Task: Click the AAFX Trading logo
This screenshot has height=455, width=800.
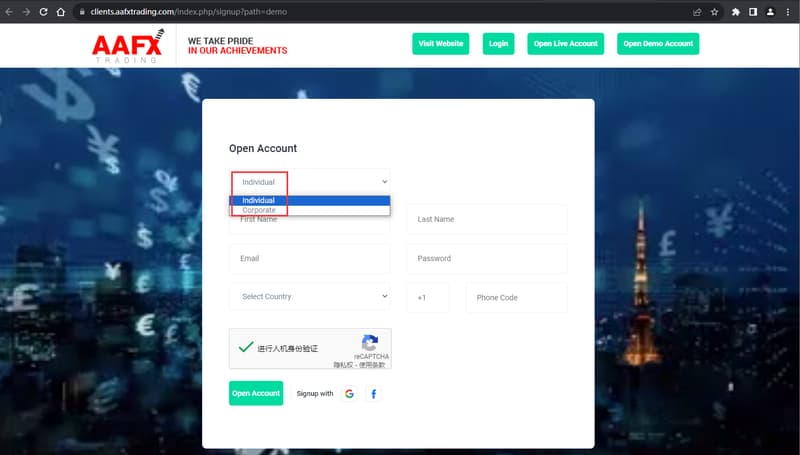Action: pyautogui.click(x=128, y=46)
